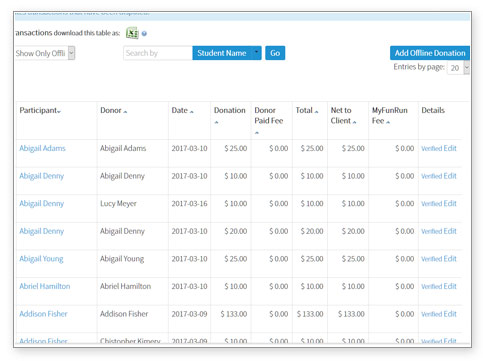Select the Entries by page label
483x361 pixels.
point(419,67)
